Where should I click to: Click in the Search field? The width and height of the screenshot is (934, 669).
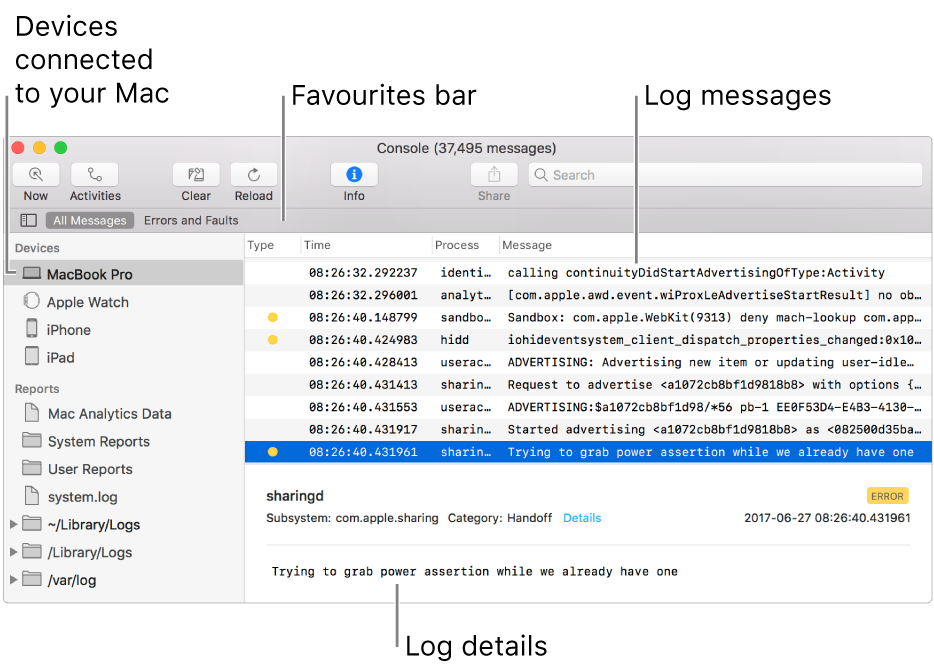725,175
